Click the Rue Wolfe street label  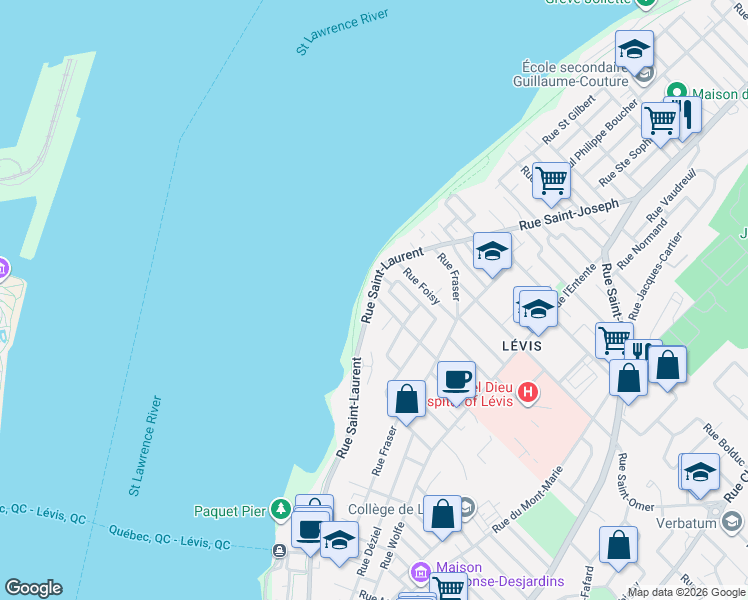392,545
